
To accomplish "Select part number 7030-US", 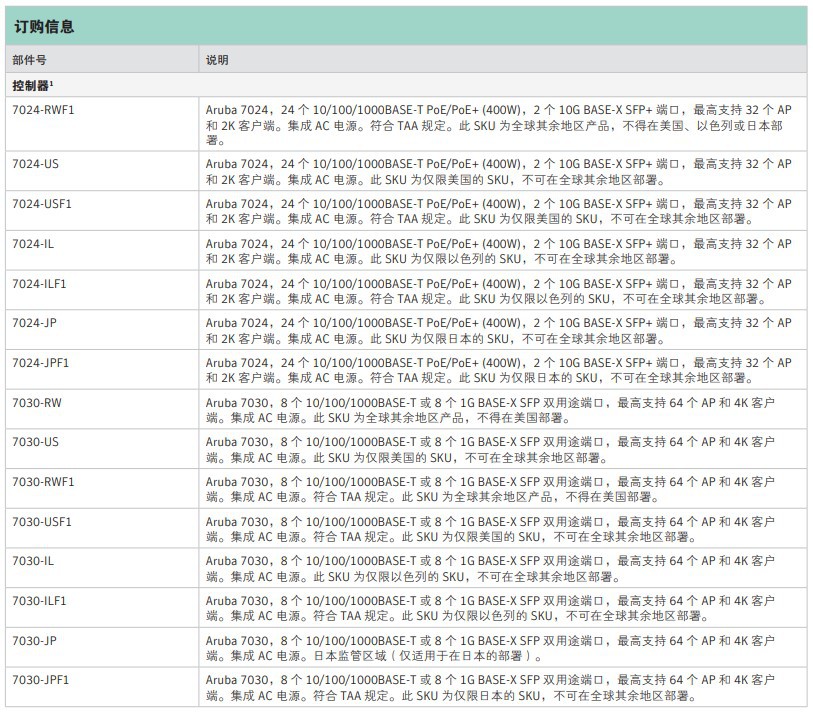I will click(x=36, y=442).
